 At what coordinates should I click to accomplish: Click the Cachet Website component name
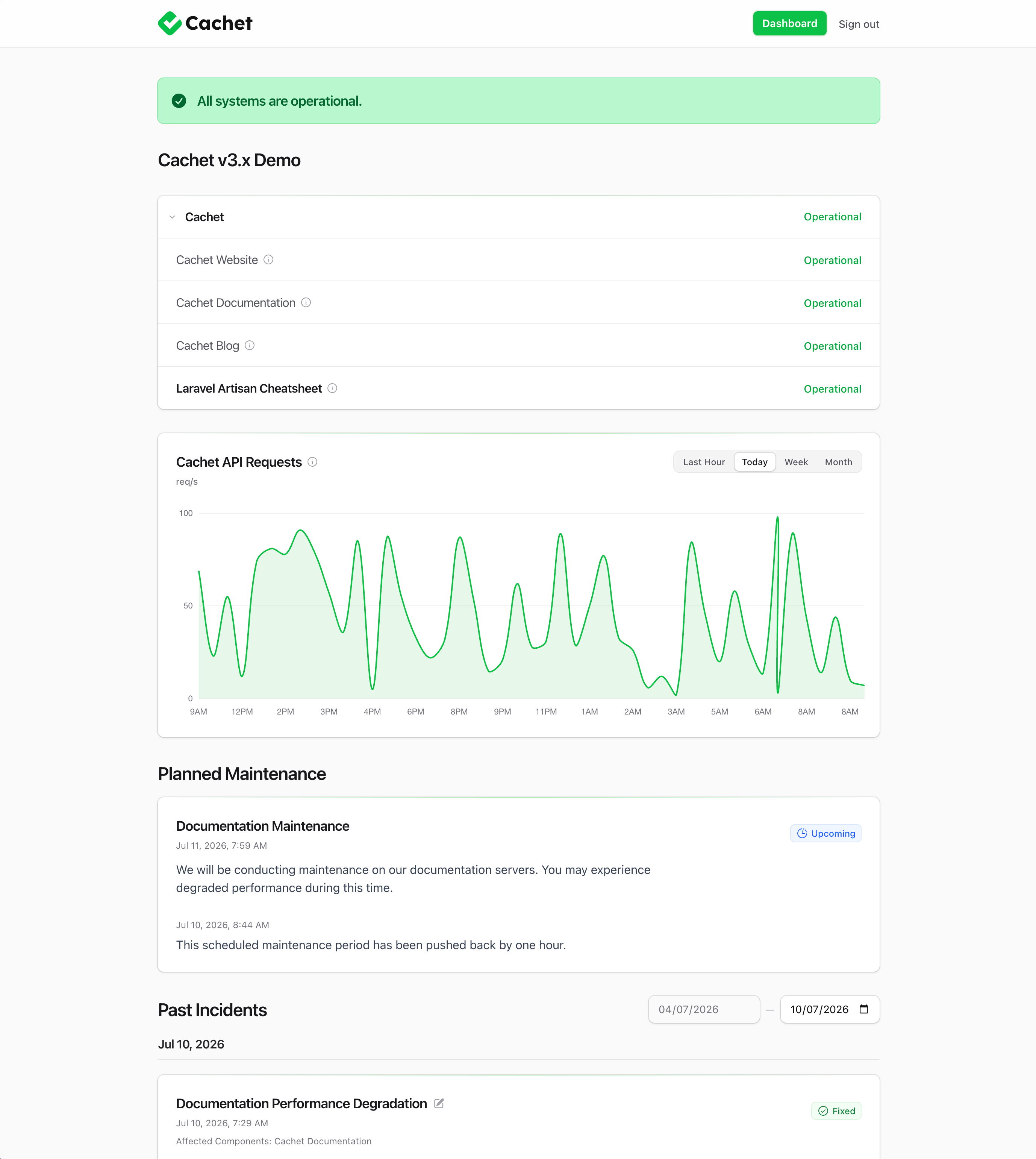tap(217, 260)
